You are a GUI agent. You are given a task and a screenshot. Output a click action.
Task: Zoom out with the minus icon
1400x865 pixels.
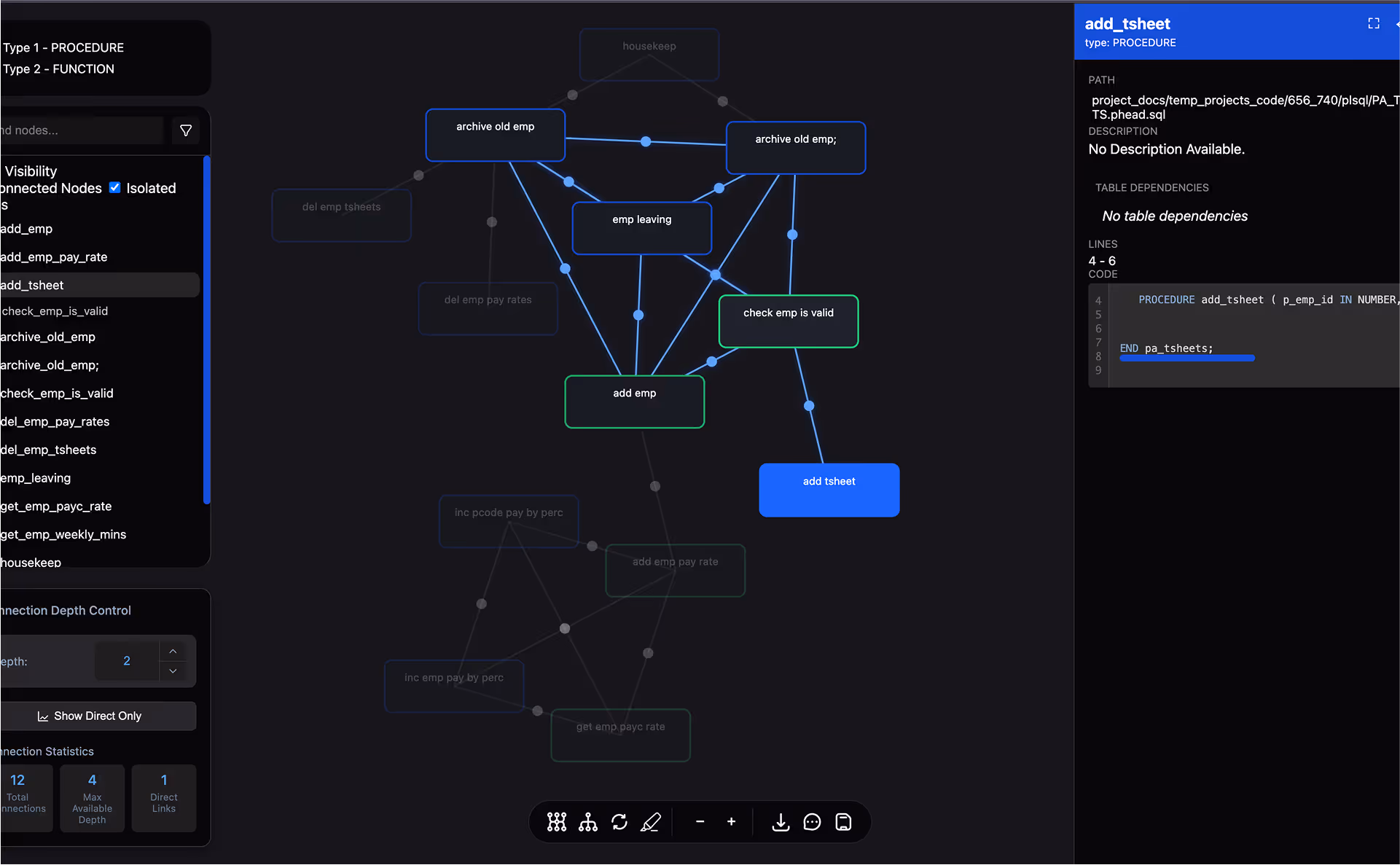(x=700, y=822)
